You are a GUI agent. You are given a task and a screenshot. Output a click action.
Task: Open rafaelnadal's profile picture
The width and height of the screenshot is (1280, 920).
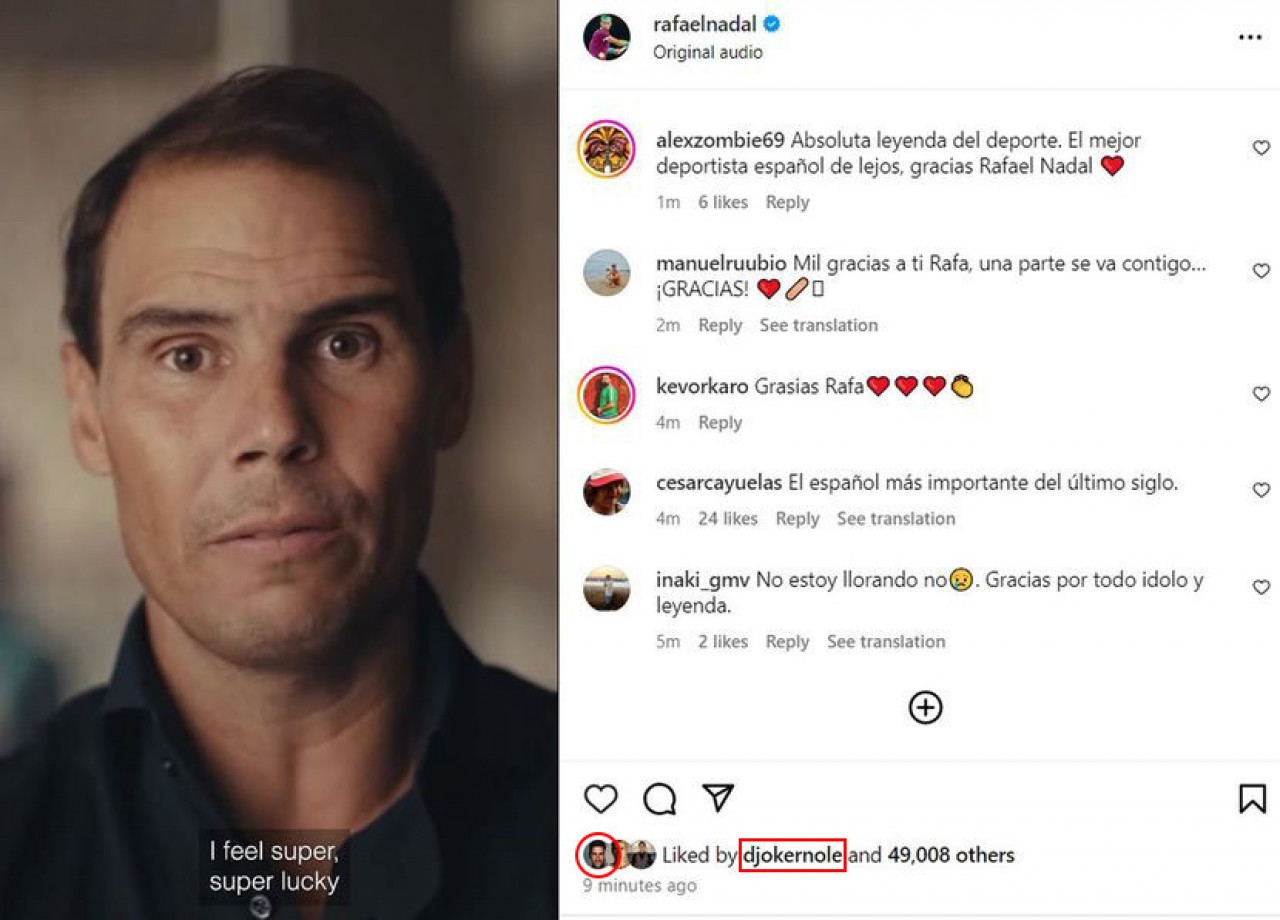coord(607,37)
